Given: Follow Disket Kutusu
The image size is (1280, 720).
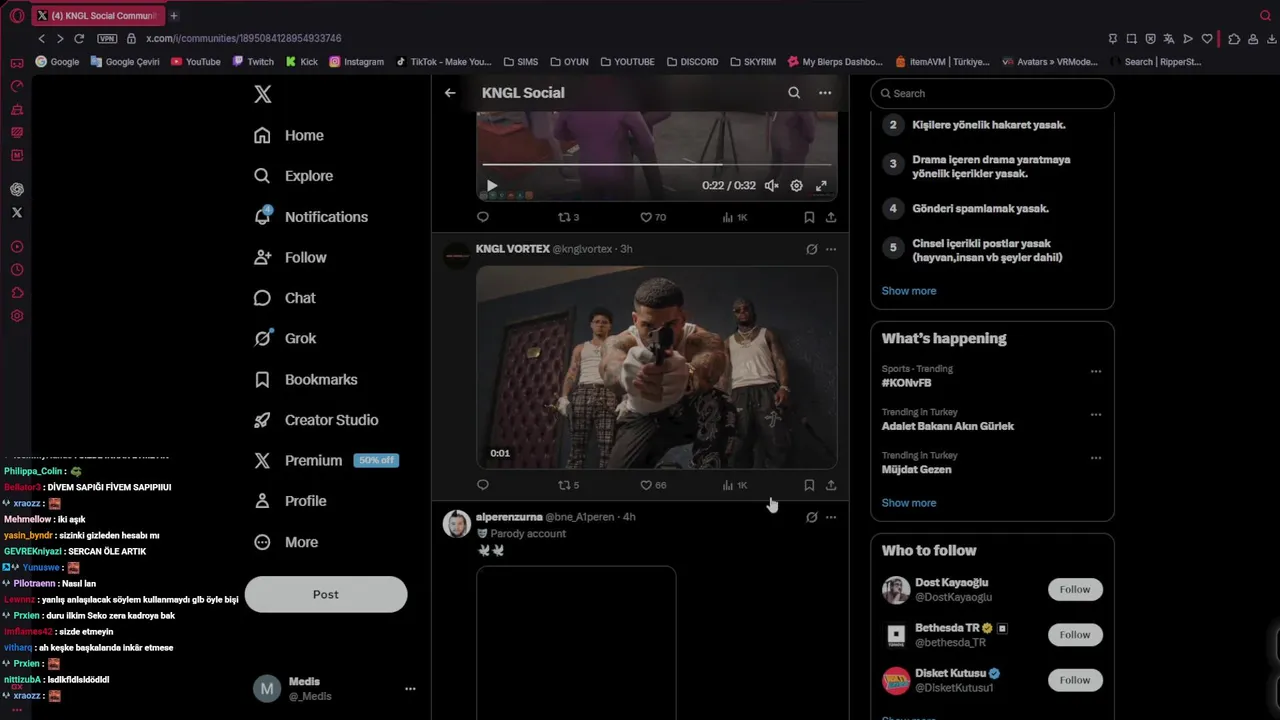Looking at the screenshot, I should point(1075,680).
